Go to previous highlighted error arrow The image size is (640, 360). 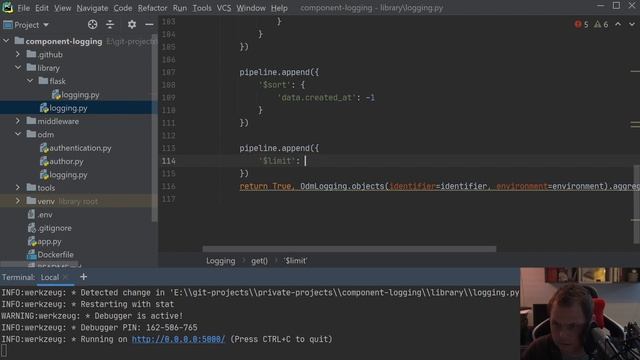(x=618, y=24)
